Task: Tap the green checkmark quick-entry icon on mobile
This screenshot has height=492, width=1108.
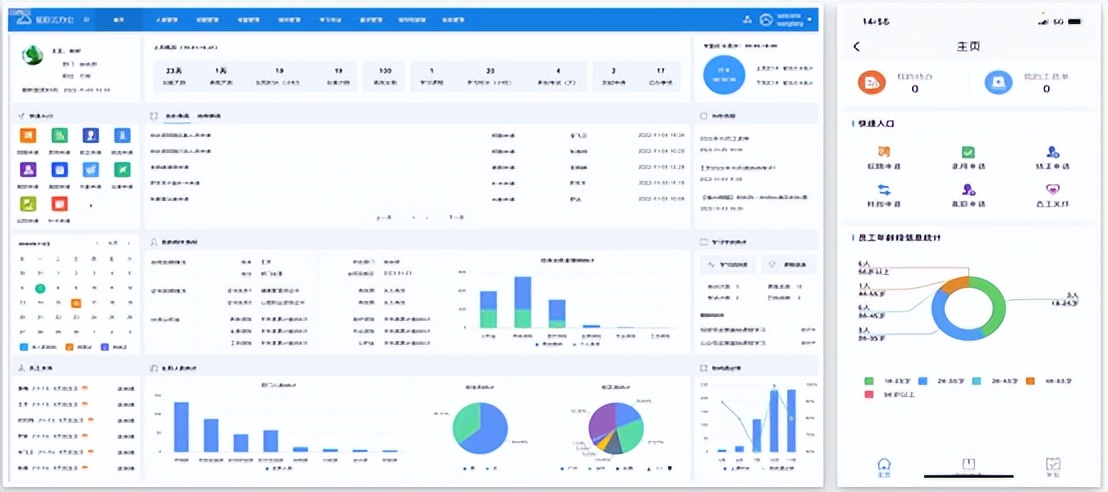Action: 967,153
